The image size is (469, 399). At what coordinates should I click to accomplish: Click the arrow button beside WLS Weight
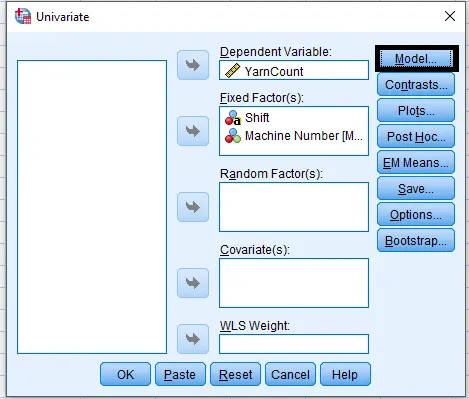pos(193,339)
